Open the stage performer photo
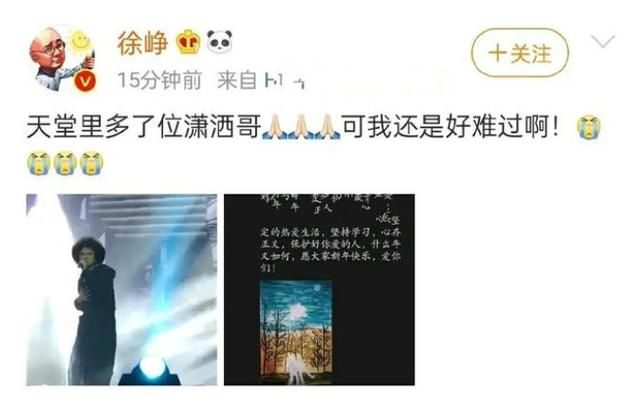 point(122,290)
